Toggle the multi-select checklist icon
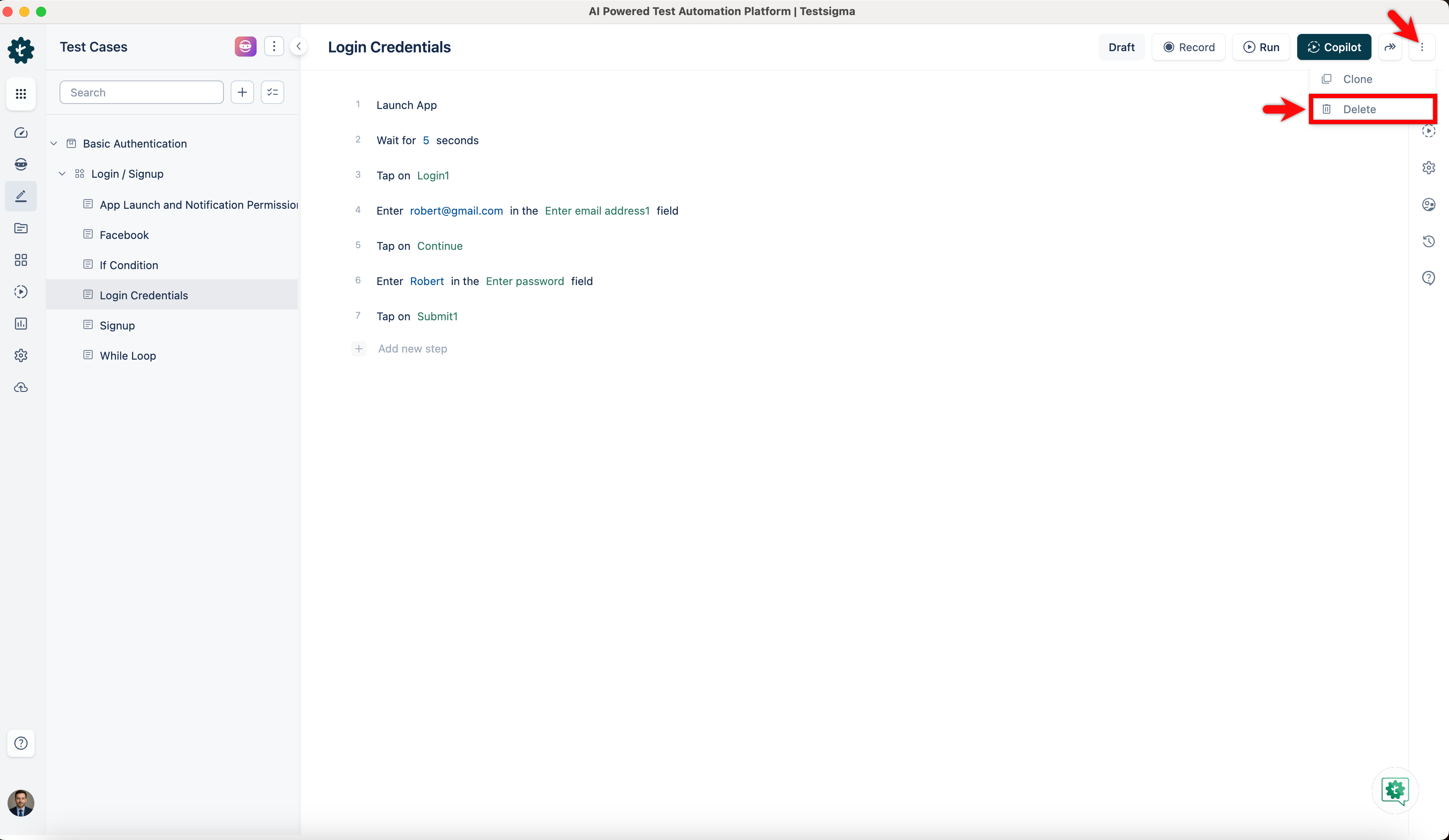 pos(273,93)
